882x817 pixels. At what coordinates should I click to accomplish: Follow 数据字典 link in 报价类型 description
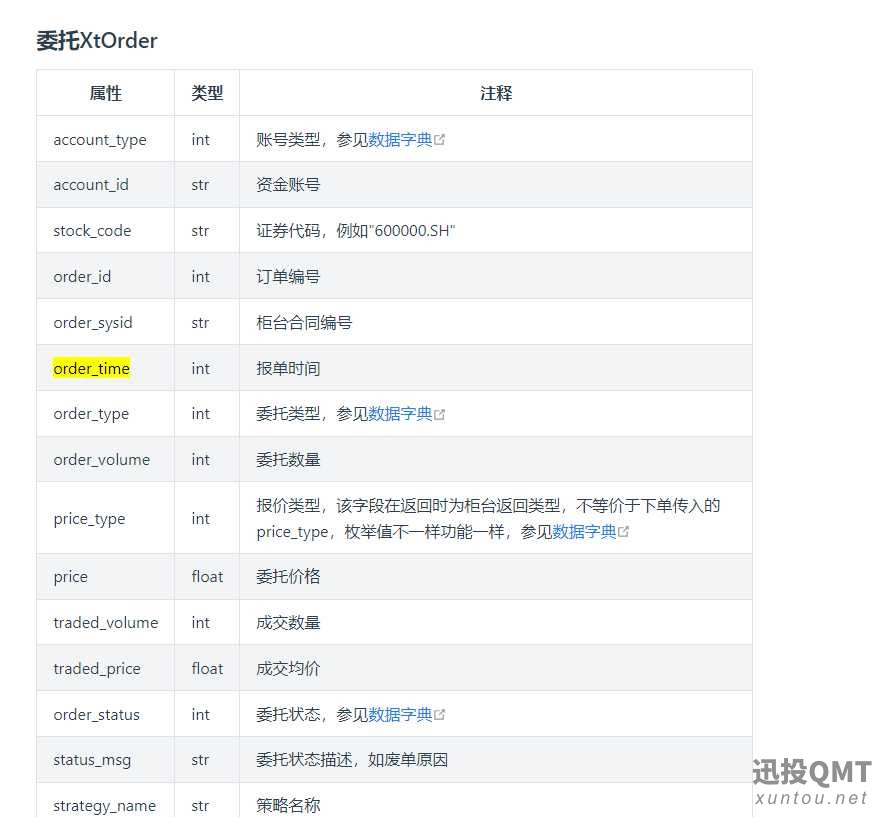point(584,532)
